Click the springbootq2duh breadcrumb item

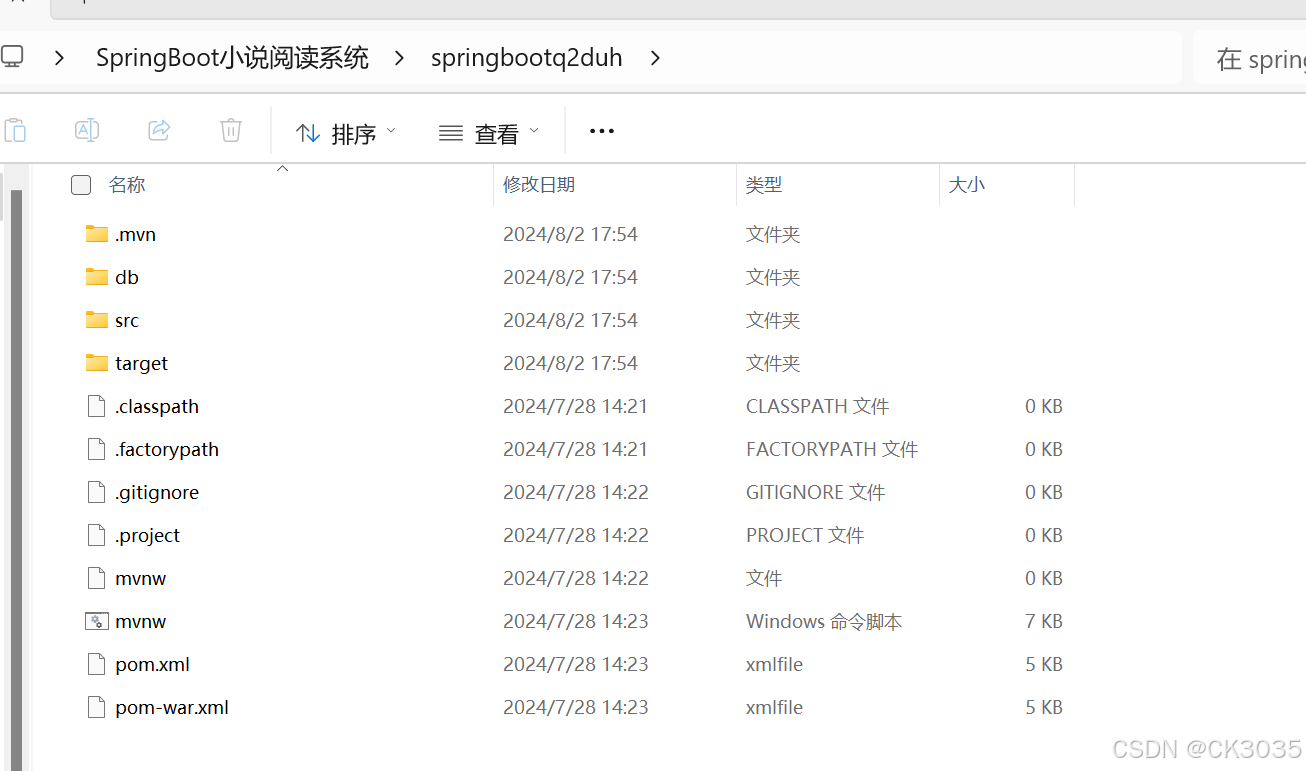pyautogui.click(x=526, y=57)
